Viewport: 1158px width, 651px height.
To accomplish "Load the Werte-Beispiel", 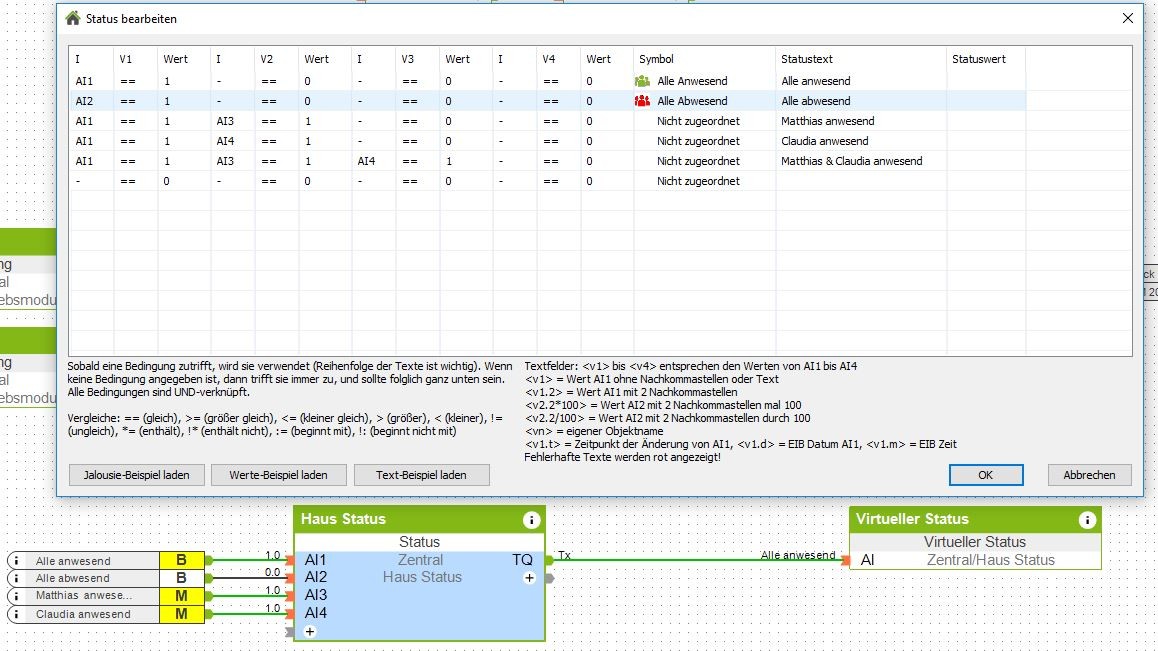I will (278, 475).
